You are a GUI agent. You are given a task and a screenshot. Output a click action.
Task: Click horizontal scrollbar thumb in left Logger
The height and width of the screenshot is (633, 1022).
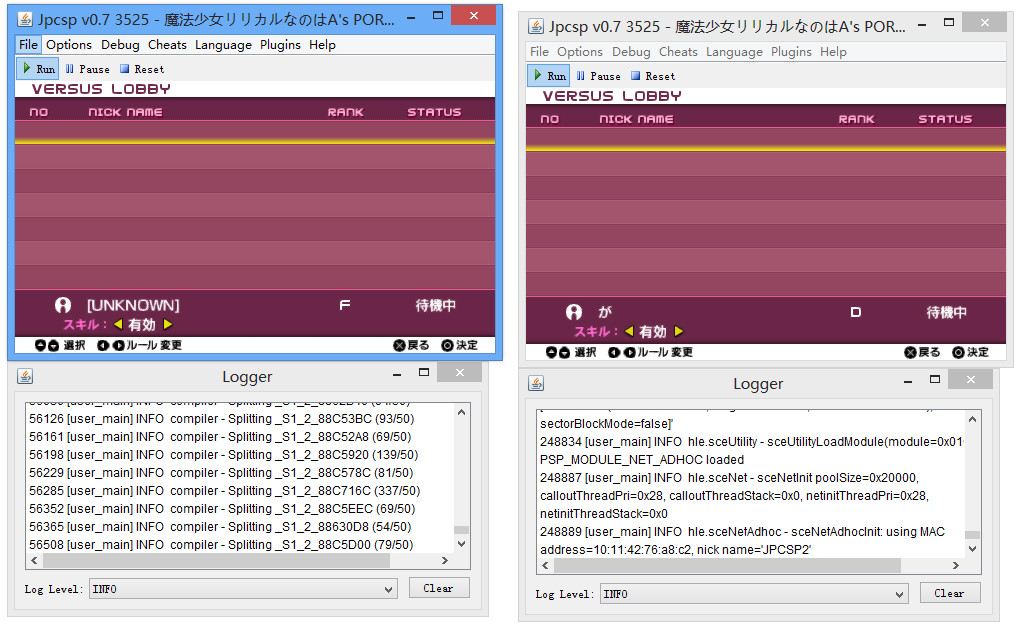pos(216,560)
